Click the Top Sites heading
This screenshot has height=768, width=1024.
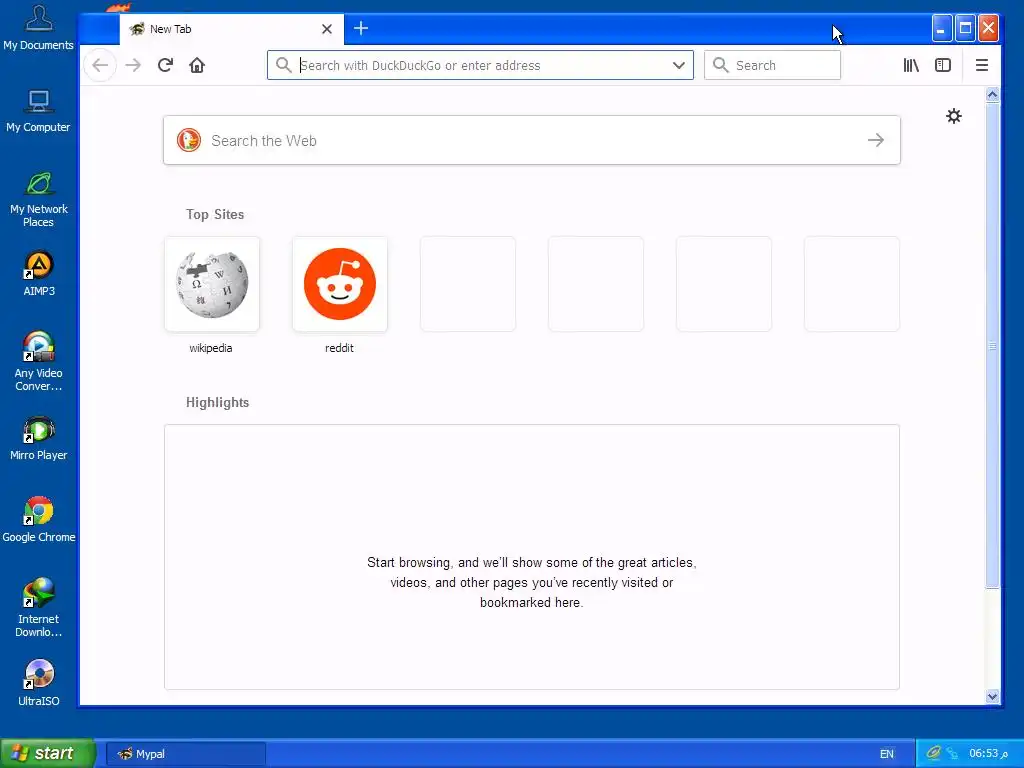click(215, 214)
